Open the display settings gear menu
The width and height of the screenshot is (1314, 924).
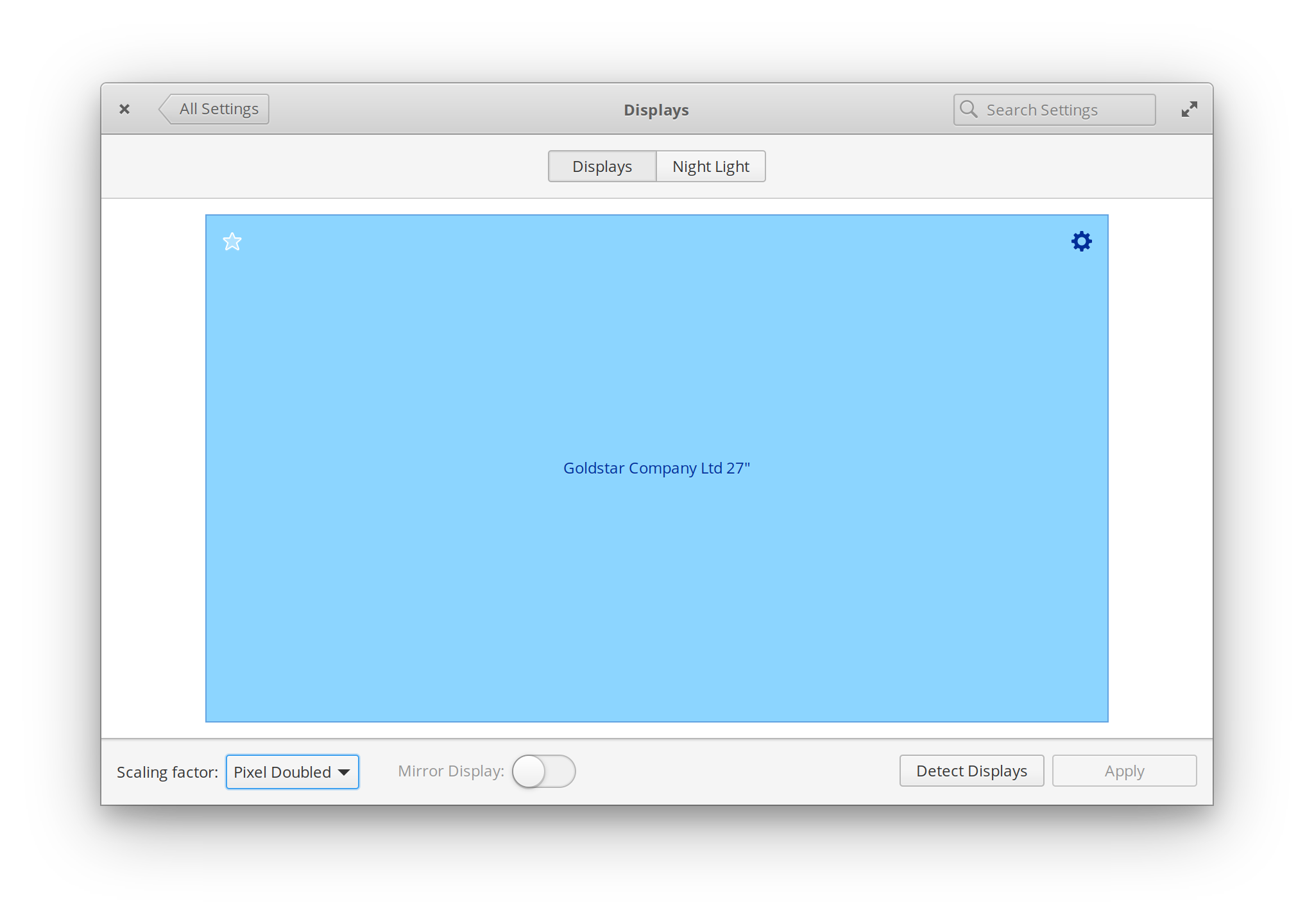(1081, 241)
